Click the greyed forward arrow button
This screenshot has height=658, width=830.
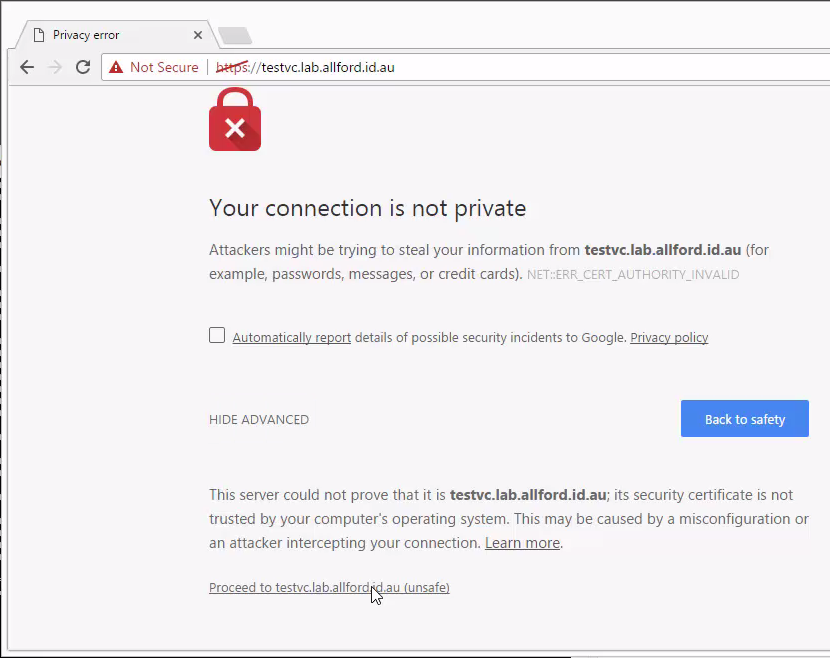tap(55, 67)
